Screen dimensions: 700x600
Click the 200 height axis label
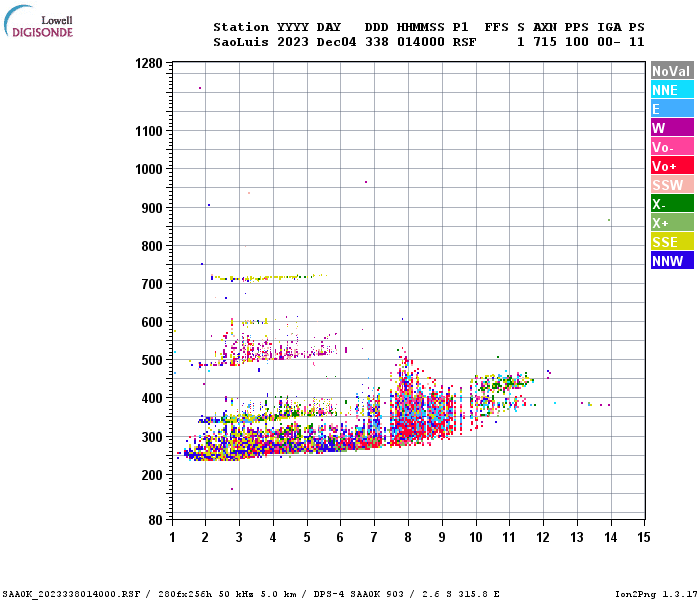pos(152,475)
